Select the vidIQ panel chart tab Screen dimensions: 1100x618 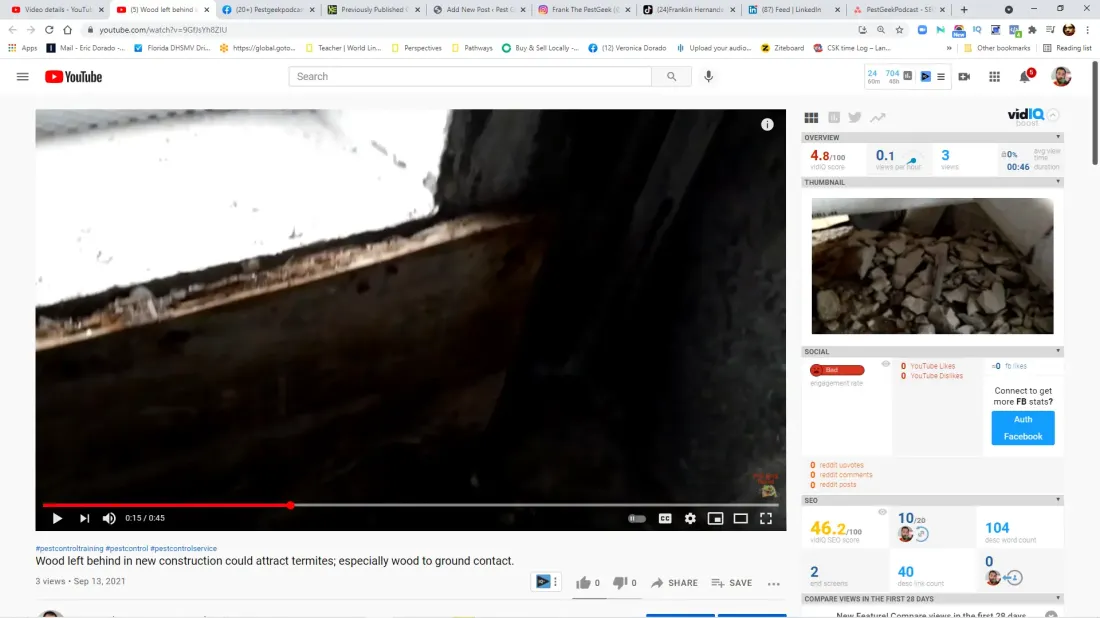tap(834, 117)
